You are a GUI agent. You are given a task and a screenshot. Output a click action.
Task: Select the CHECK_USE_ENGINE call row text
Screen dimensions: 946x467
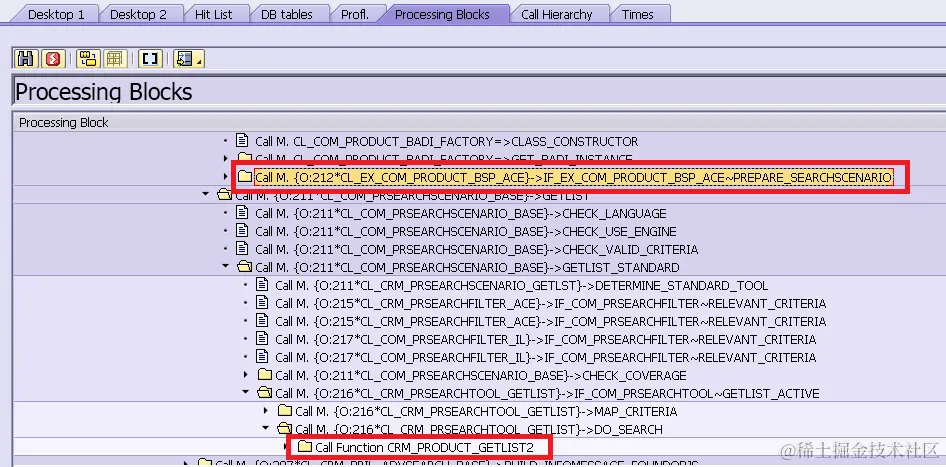pos(466,231)
